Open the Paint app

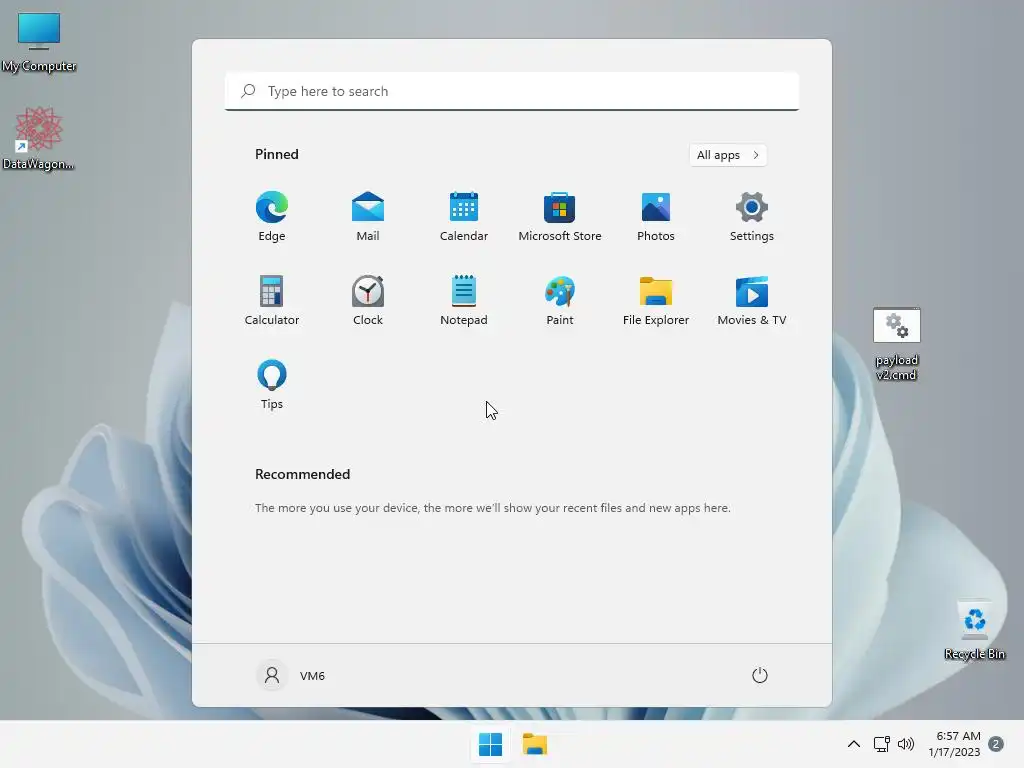coord(560,300)
